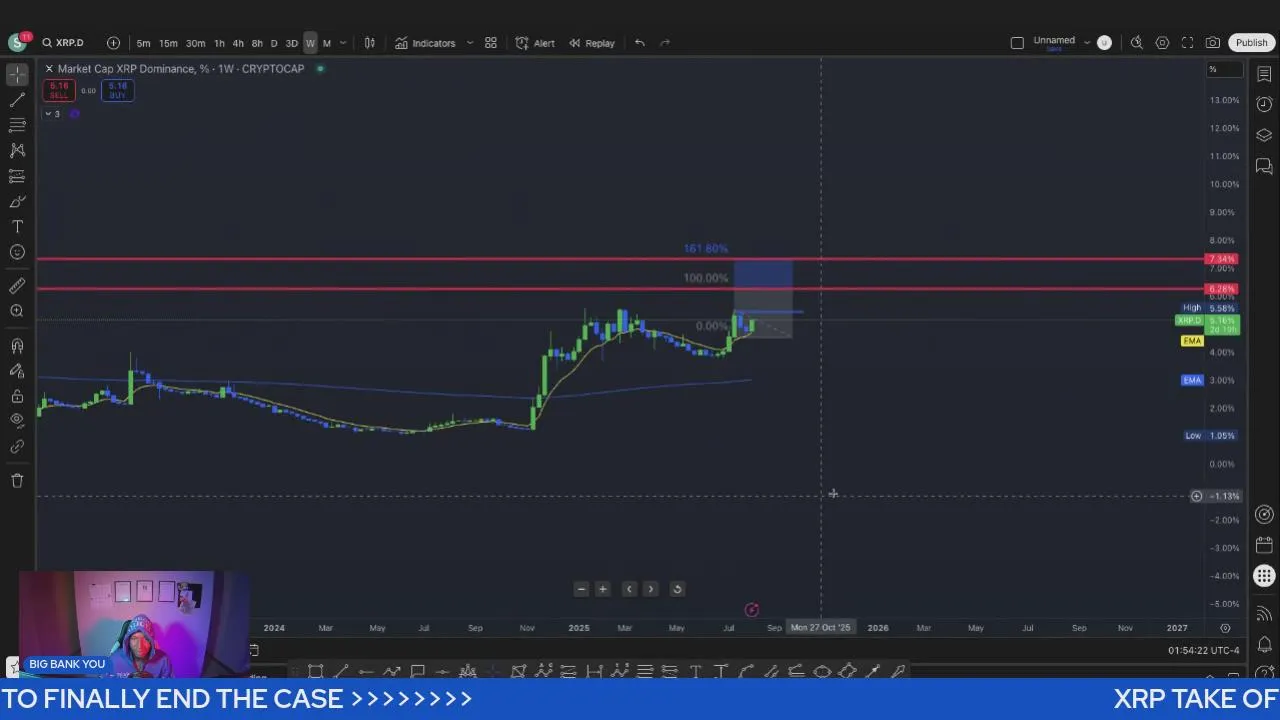Open the layout setup square icon
Screen dimensions: 1280x720
click(1017, 43)
